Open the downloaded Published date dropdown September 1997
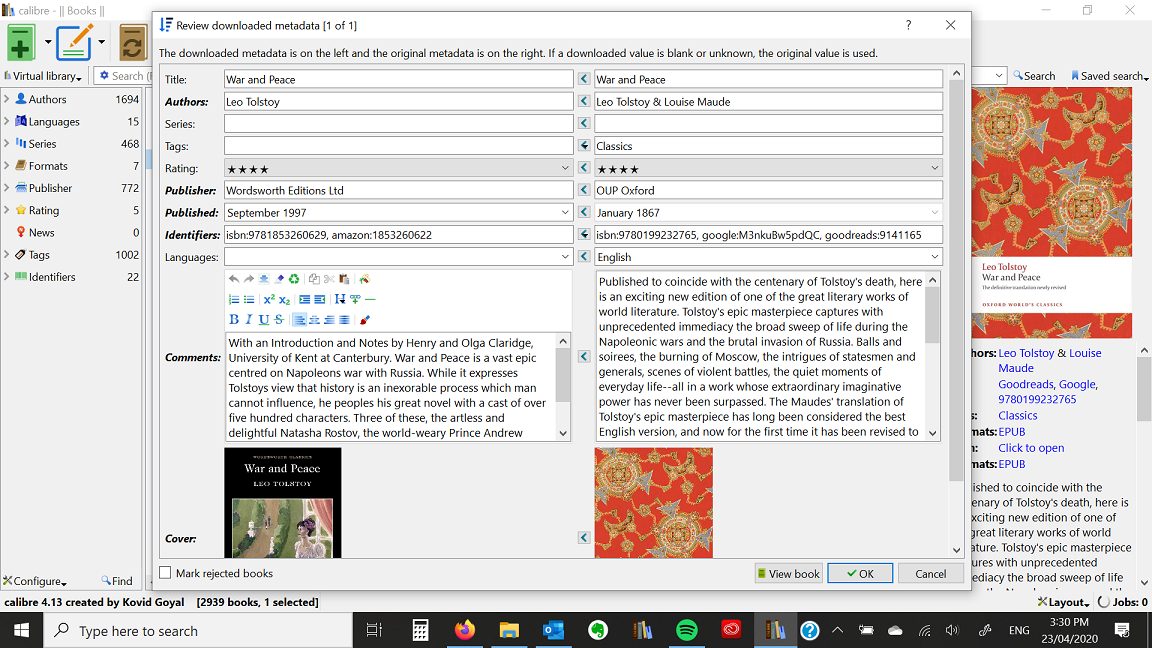This screenshot has height=648, width=1152. (565, 212)
